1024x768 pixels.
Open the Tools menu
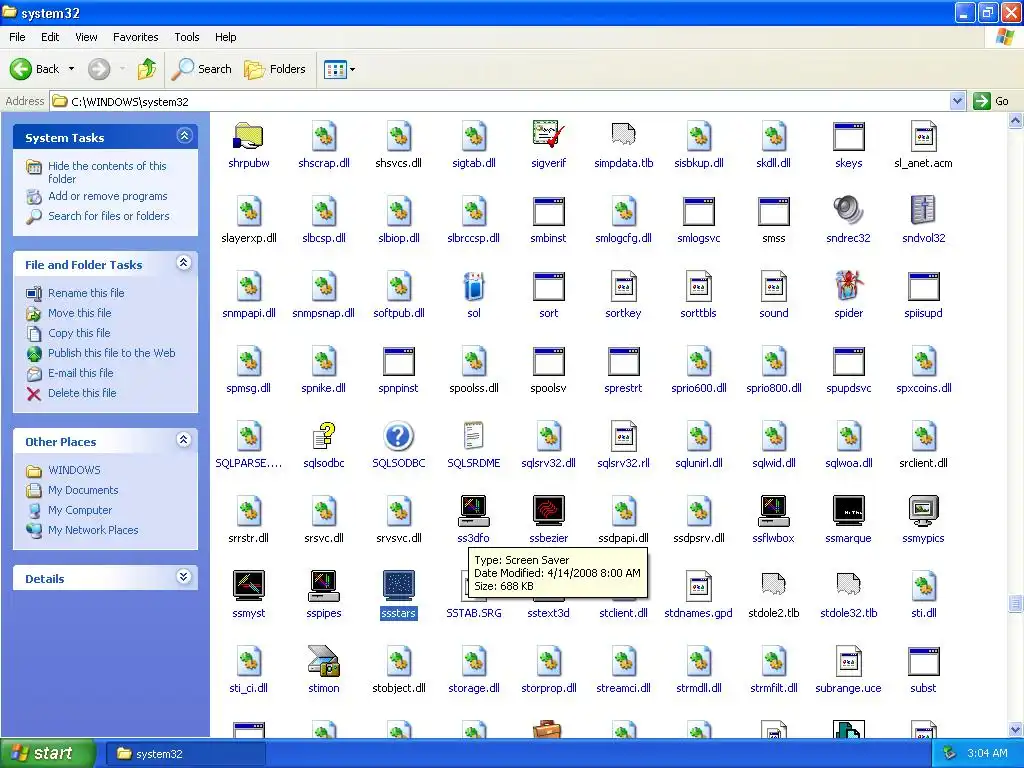pyautogui.click(x=187, y=37)
